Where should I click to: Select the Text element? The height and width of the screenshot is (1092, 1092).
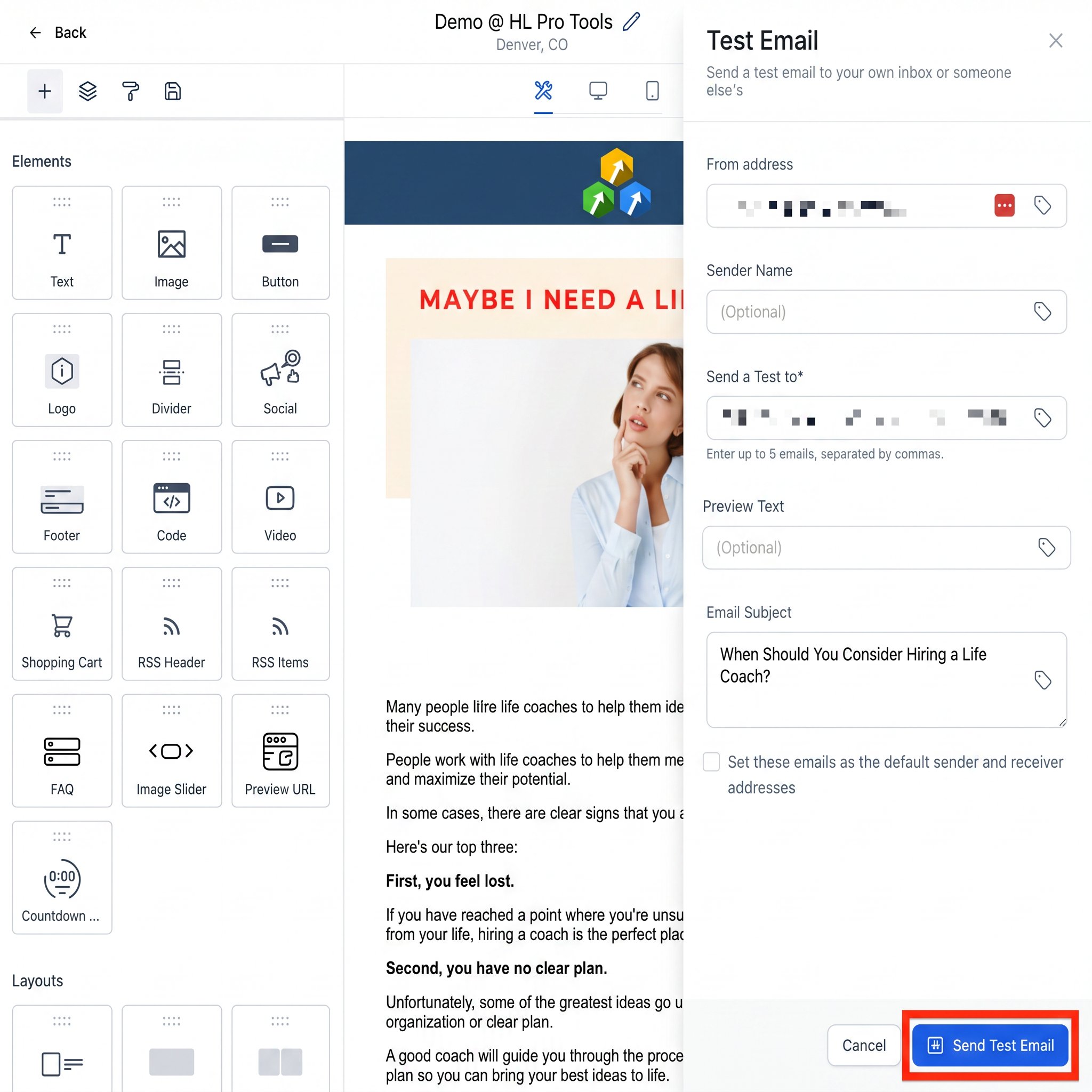coord(62,243)
